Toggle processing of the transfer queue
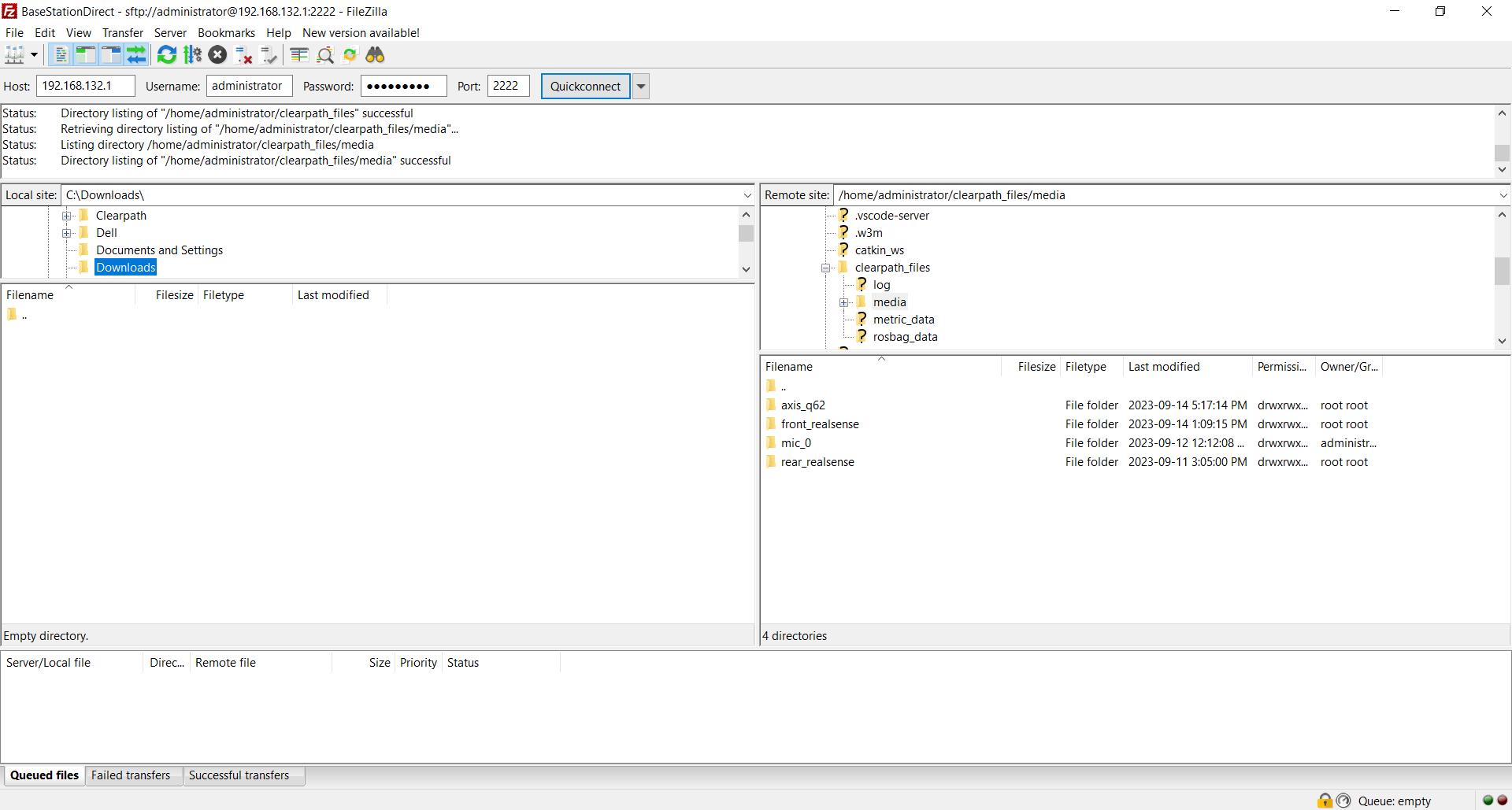 click(192, 55)
